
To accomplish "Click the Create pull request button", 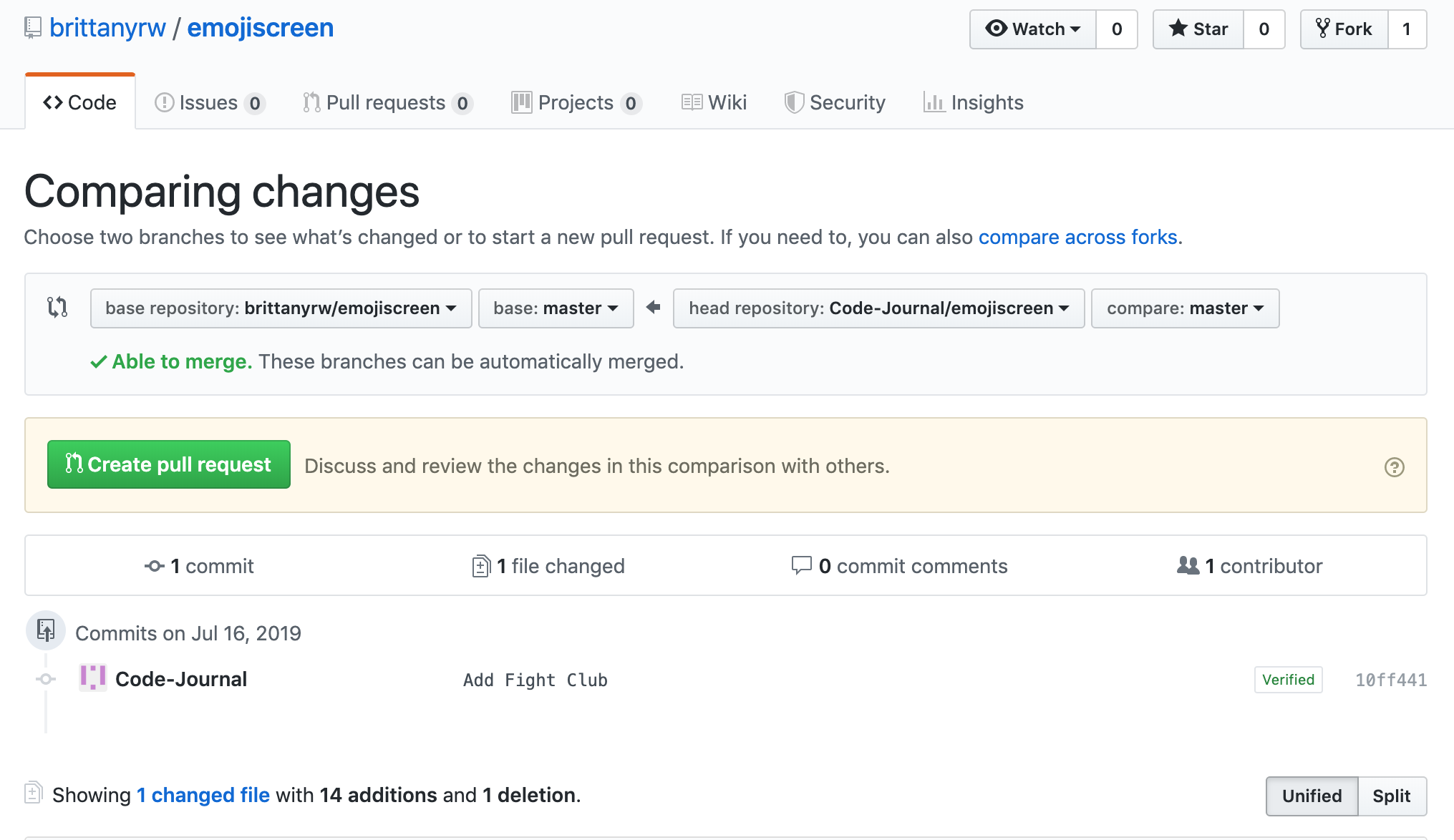I will pos(169,464).
